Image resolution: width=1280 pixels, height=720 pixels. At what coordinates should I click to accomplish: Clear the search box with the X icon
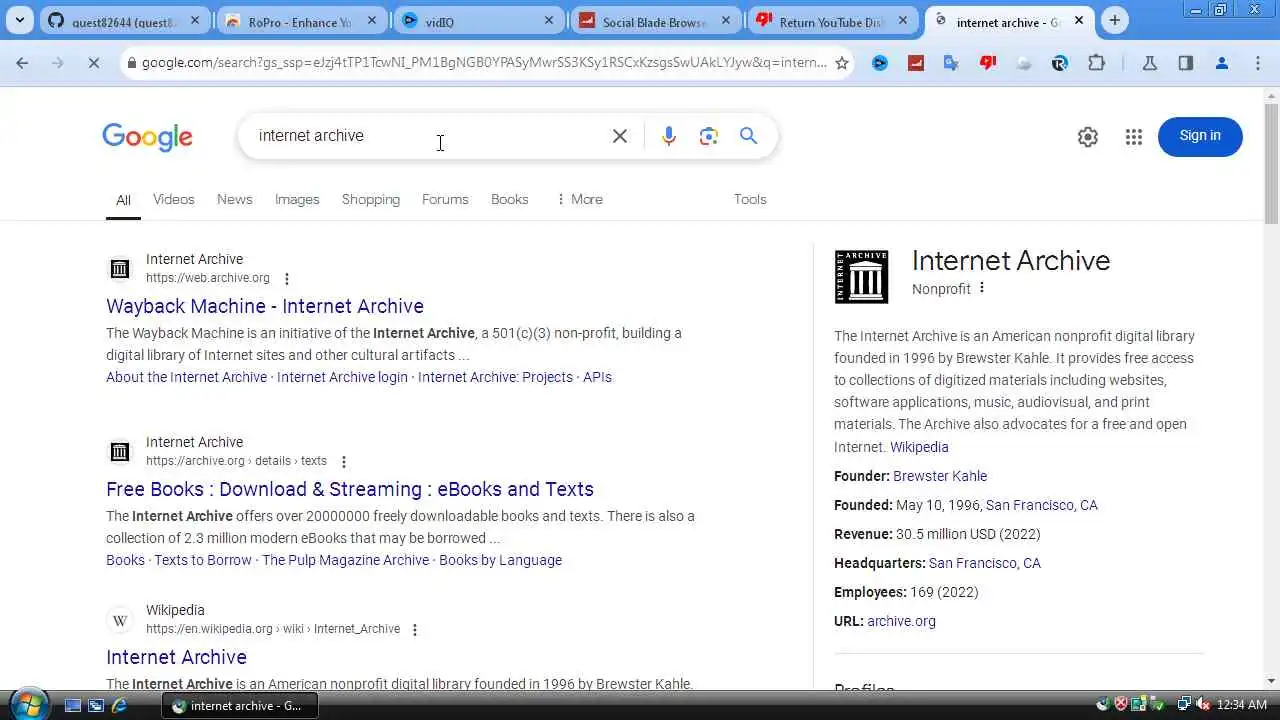pos(620,136)
